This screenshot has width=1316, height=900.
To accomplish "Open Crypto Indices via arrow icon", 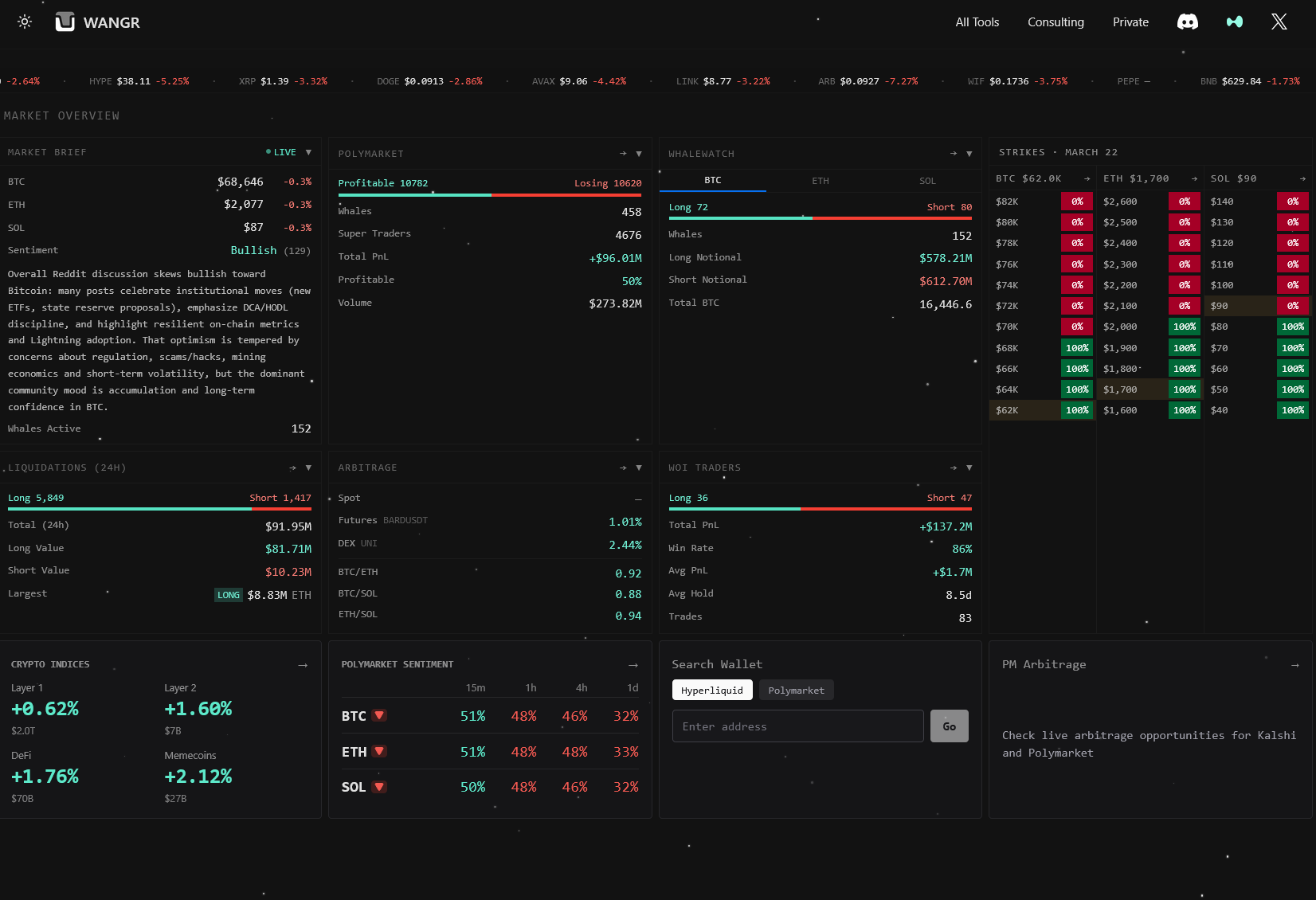I will click(303, 665).
